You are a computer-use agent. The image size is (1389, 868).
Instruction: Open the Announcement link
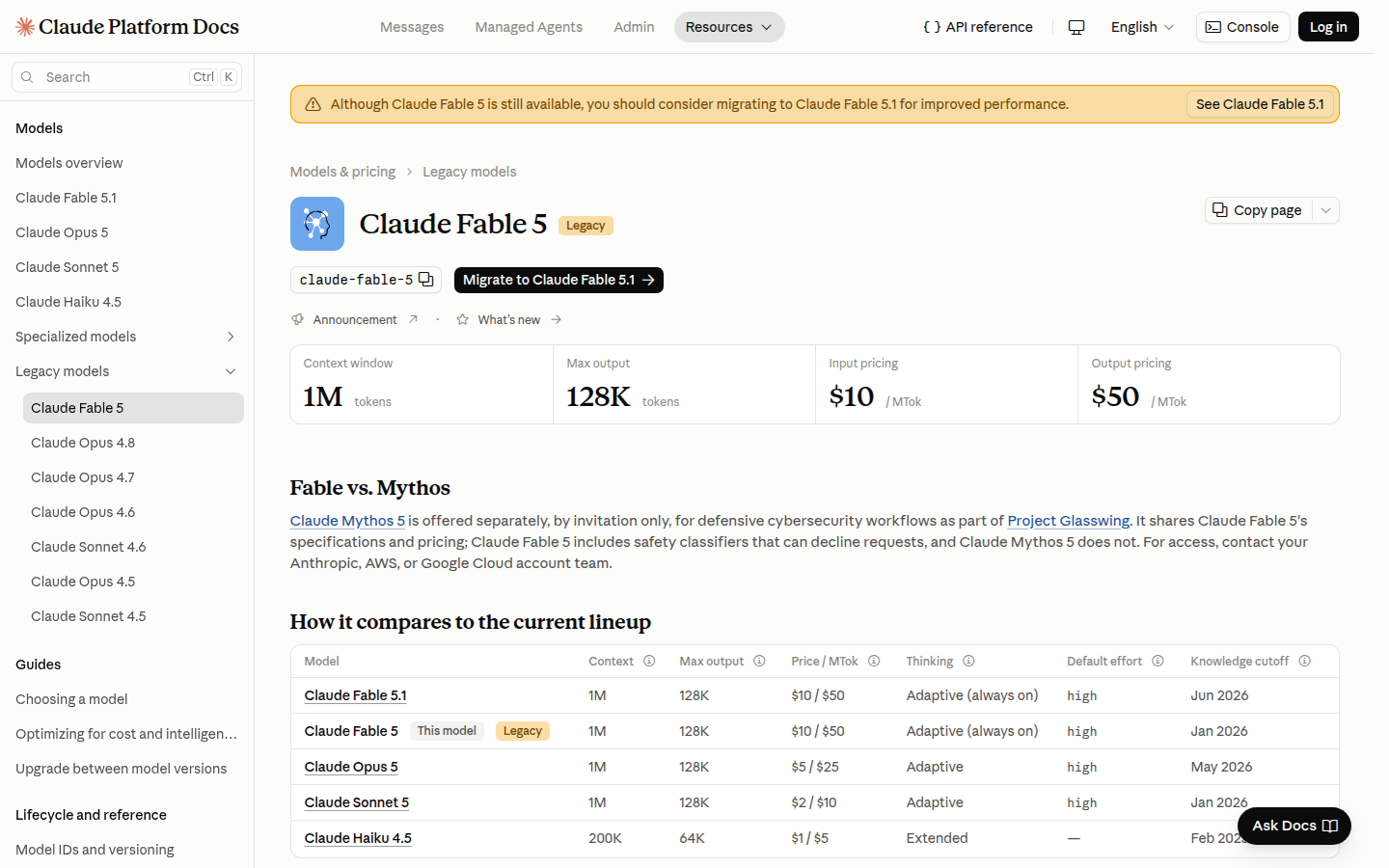pyautogui.click(x=355, y=319)
